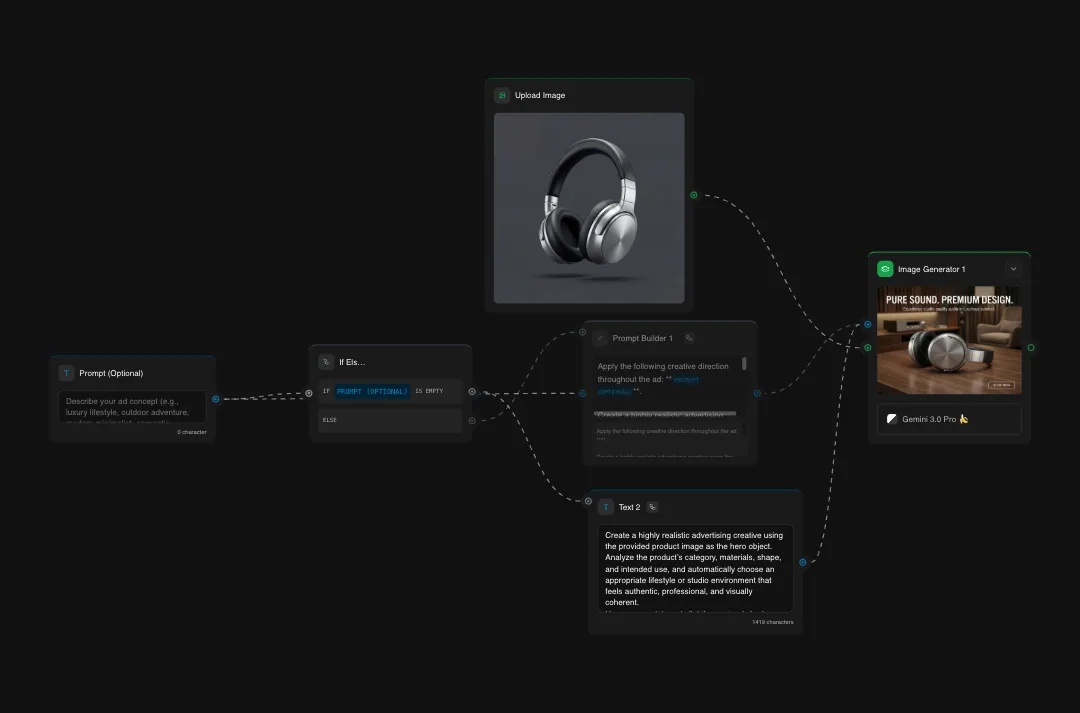Select the PROMPT (OPTIONAL) variable chip
Image resolution: width=1080 pixels, height=713 pixels.
(x=372, y=391)
